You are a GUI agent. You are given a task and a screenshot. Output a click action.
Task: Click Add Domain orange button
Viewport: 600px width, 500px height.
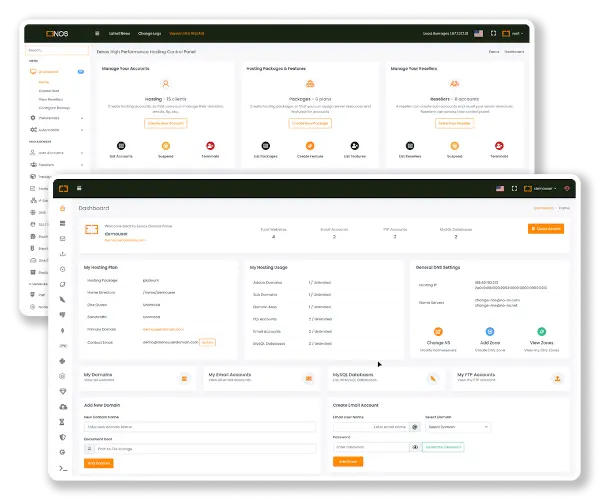pos(99,463)
